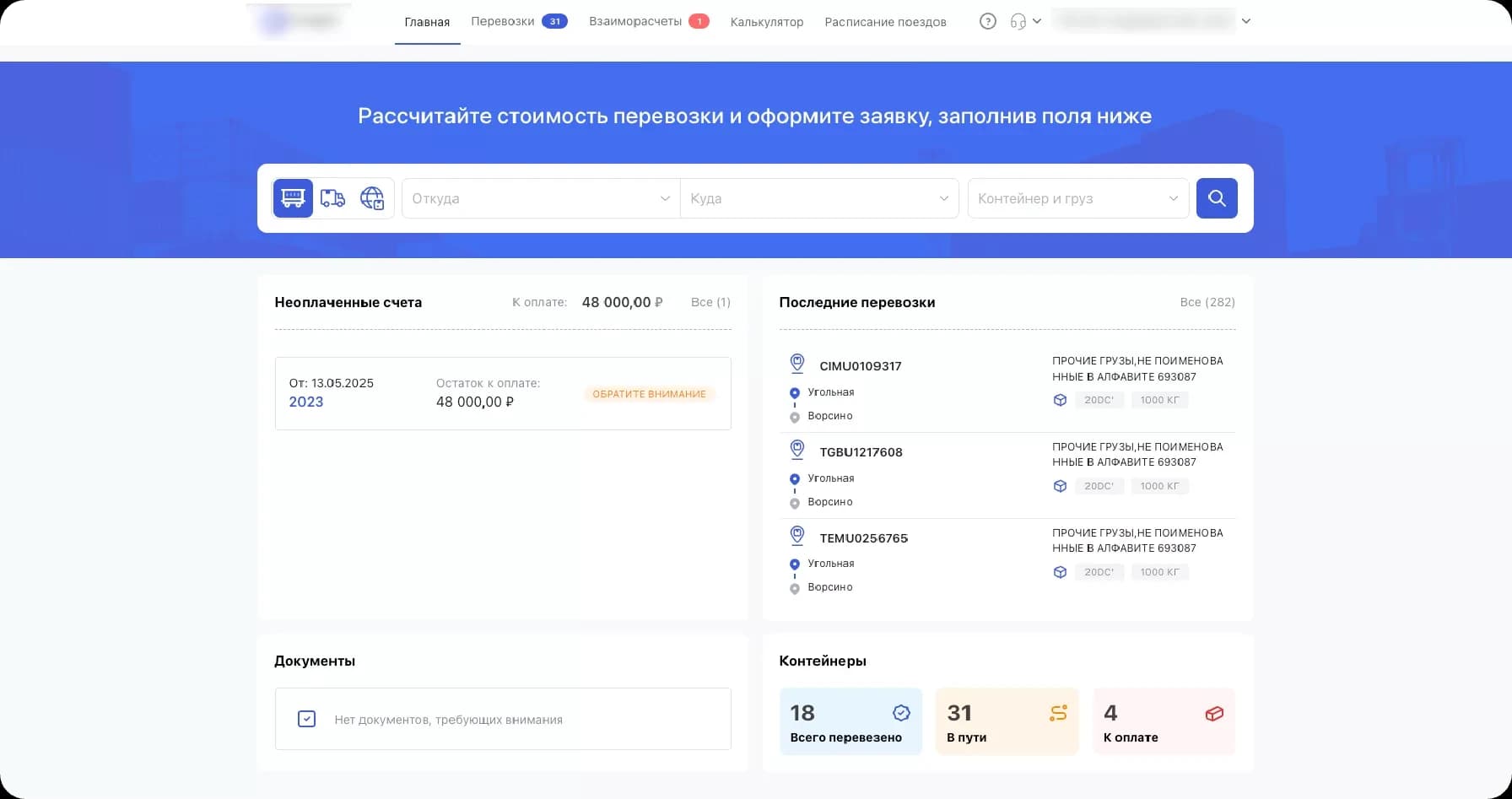Click Нет документов, требующих внимания message
1512x799 pixels.
point(449,720)
